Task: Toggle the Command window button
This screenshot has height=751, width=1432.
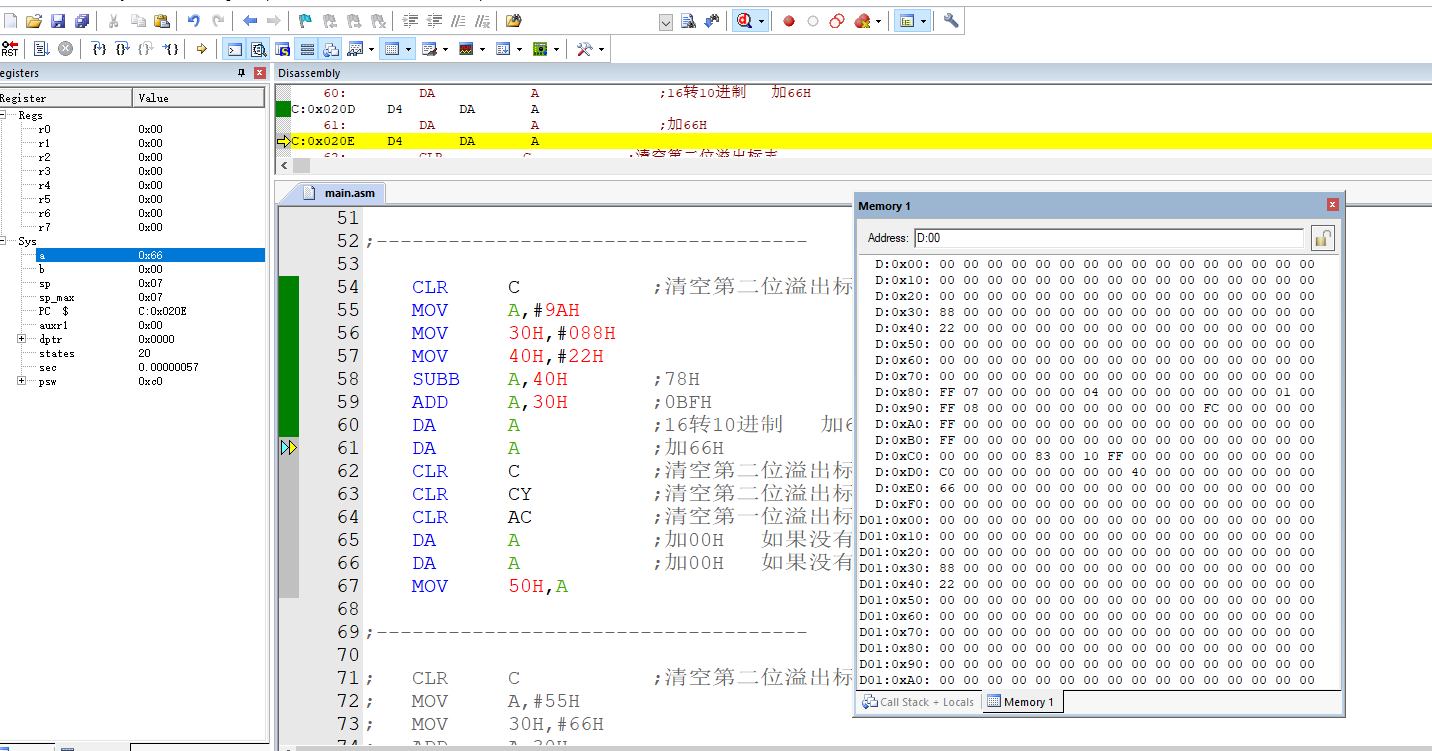Action: pos(233,49)
